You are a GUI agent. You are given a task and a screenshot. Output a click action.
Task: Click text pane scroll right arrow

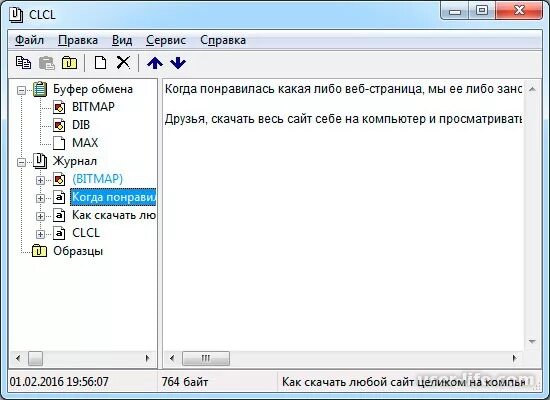click(515, 358)
